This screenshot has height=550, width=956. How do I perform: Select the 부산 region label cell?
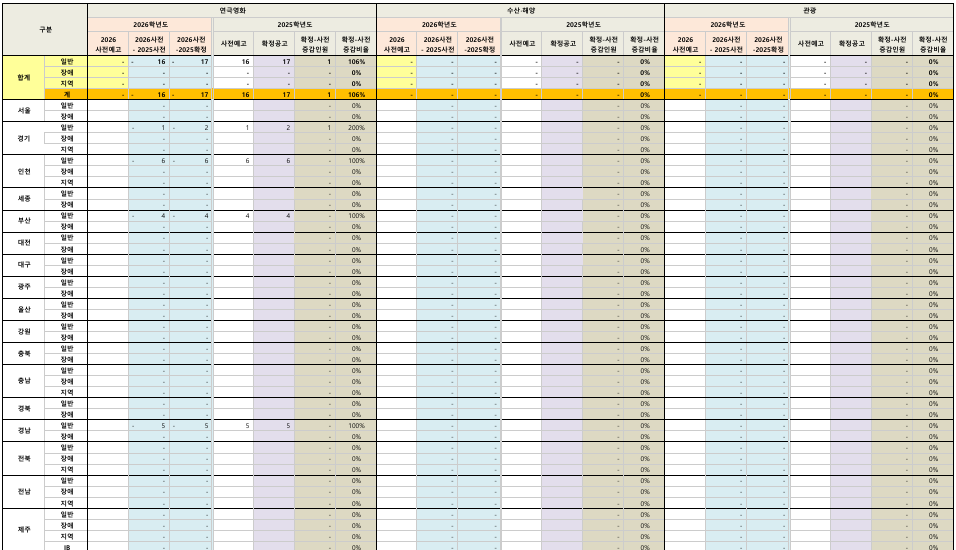[24, 221]
